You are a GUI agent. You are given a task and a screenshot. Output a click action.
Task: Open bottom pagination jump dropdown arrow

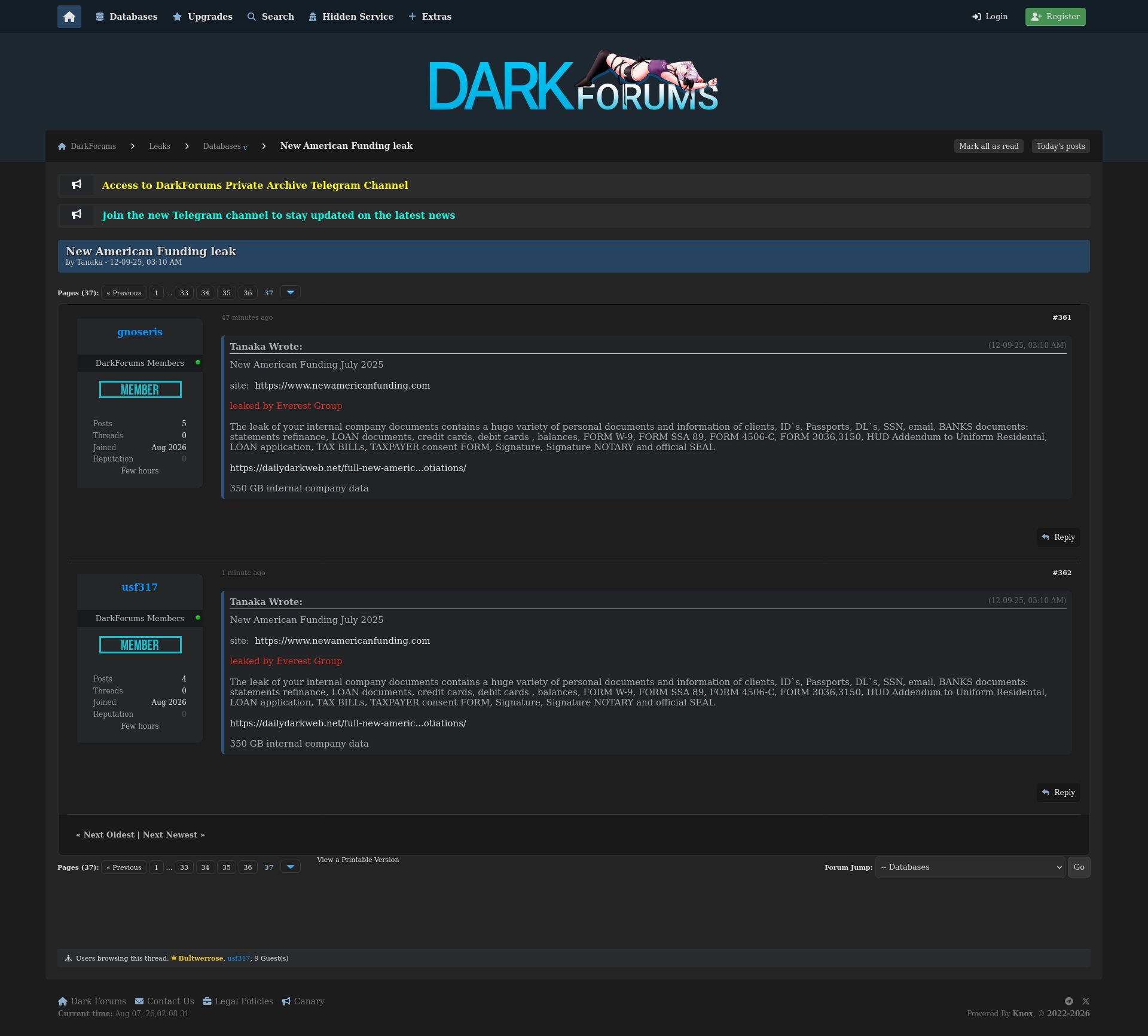click(291, 867)
